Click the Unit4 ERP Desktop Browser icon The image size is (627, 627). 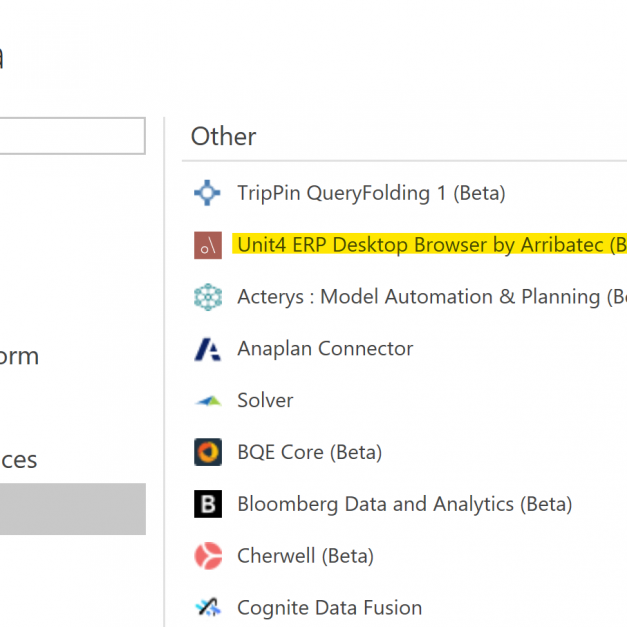208,245
